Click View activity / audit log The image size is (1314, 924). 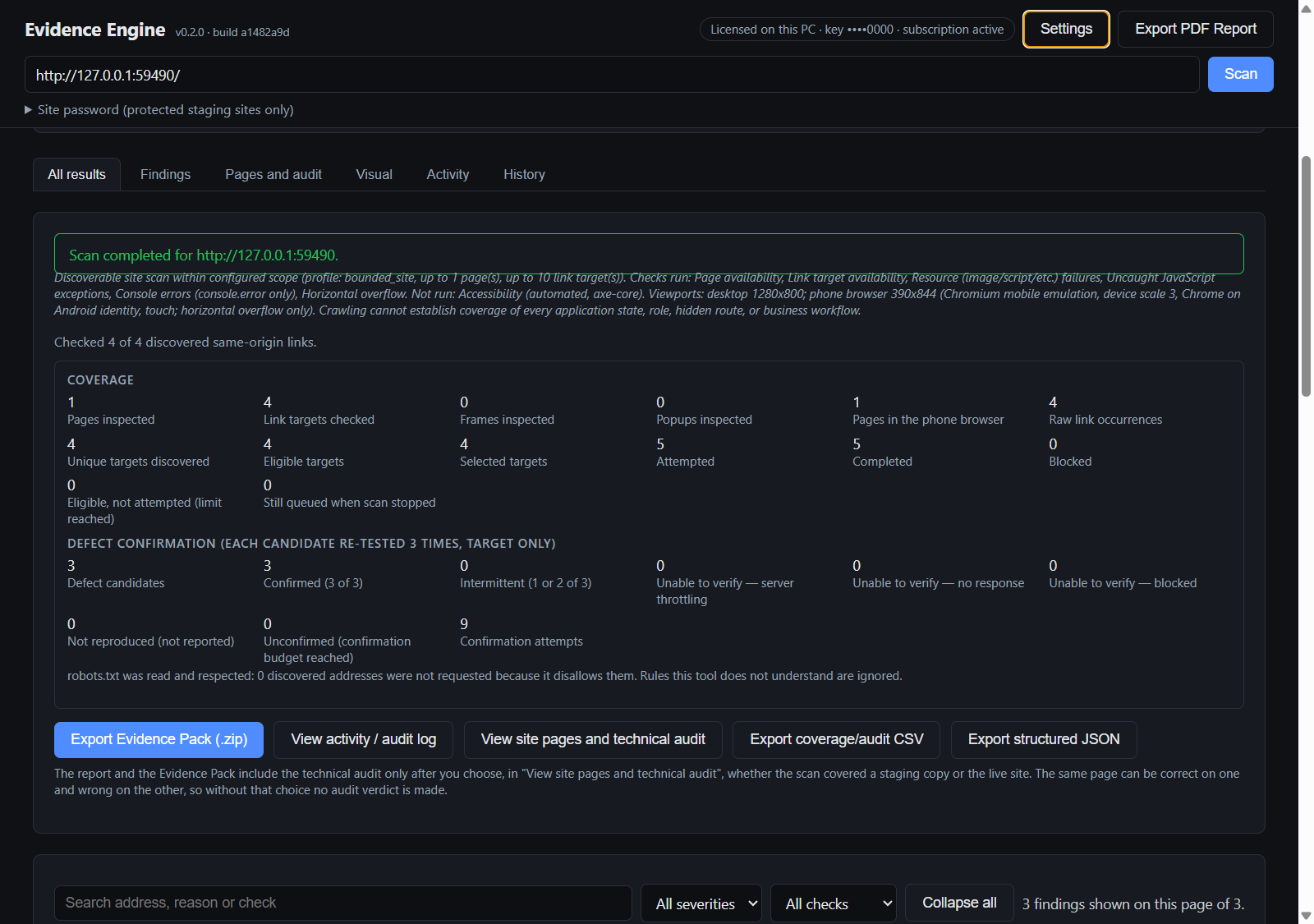coord(364,739)
